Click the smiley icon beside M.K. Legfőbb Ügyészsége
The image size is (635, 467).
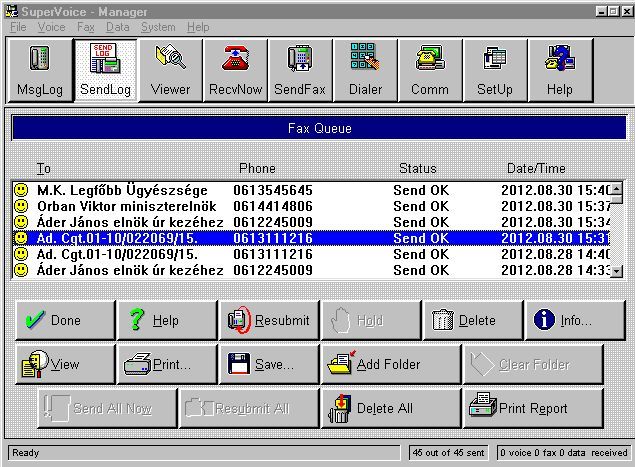pos(21,190)
